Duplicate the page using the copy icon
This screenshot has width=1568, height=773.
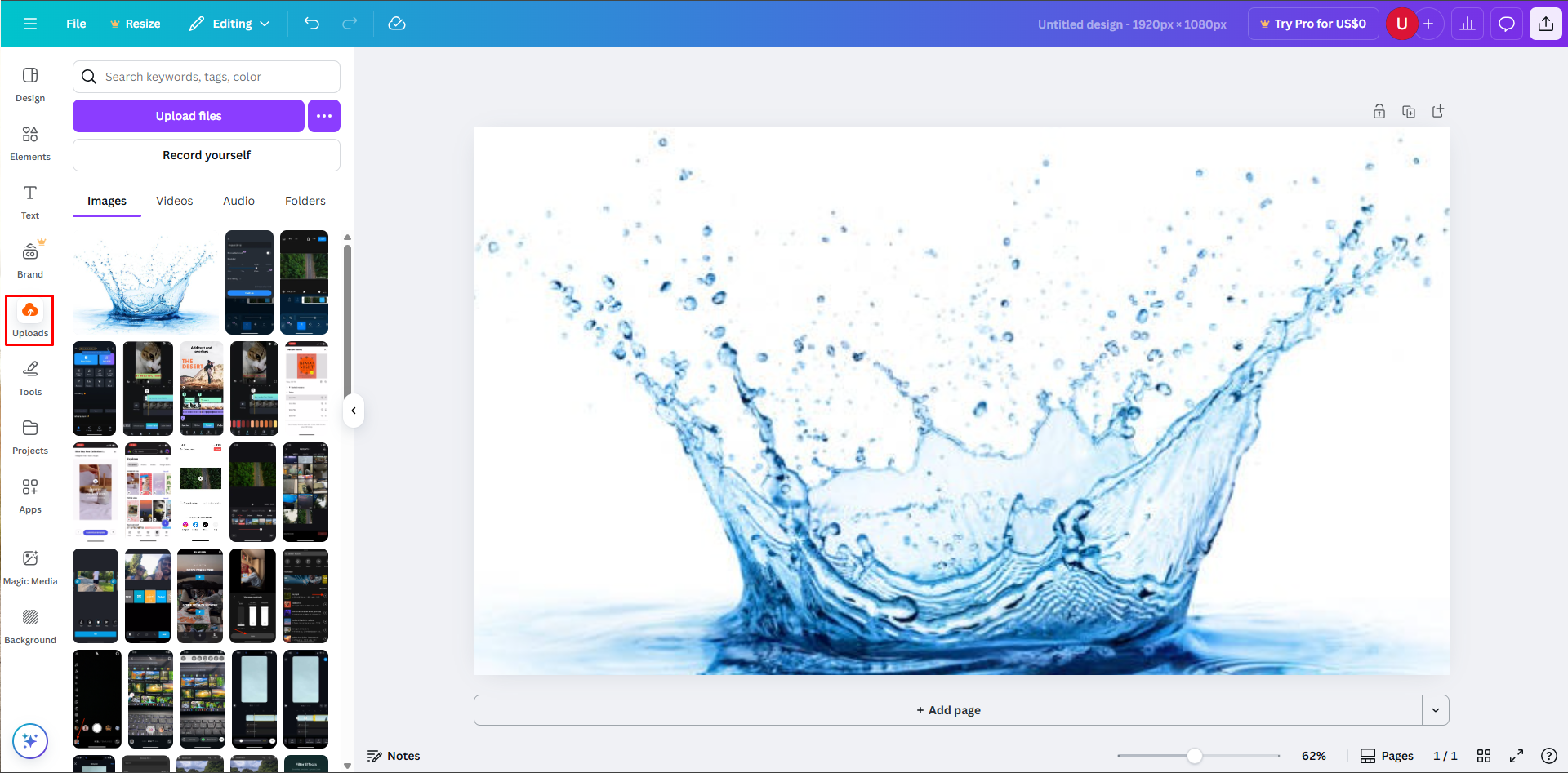coord(1409,111)
